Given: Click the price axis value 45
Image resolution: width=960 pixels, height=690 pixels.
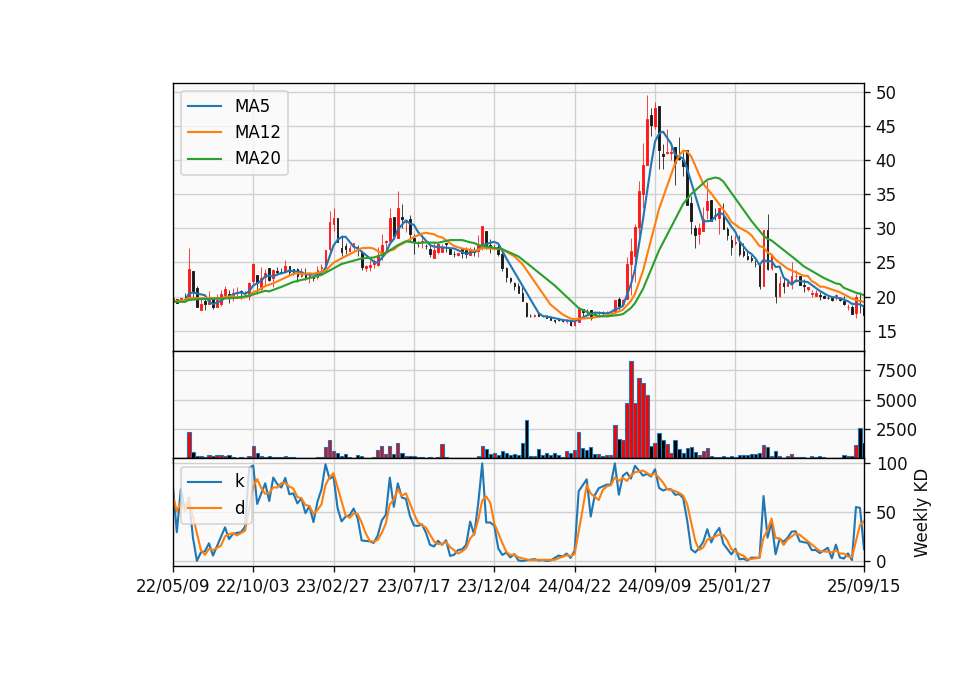Looking at the screenshot, I should (x=886, y=127).
